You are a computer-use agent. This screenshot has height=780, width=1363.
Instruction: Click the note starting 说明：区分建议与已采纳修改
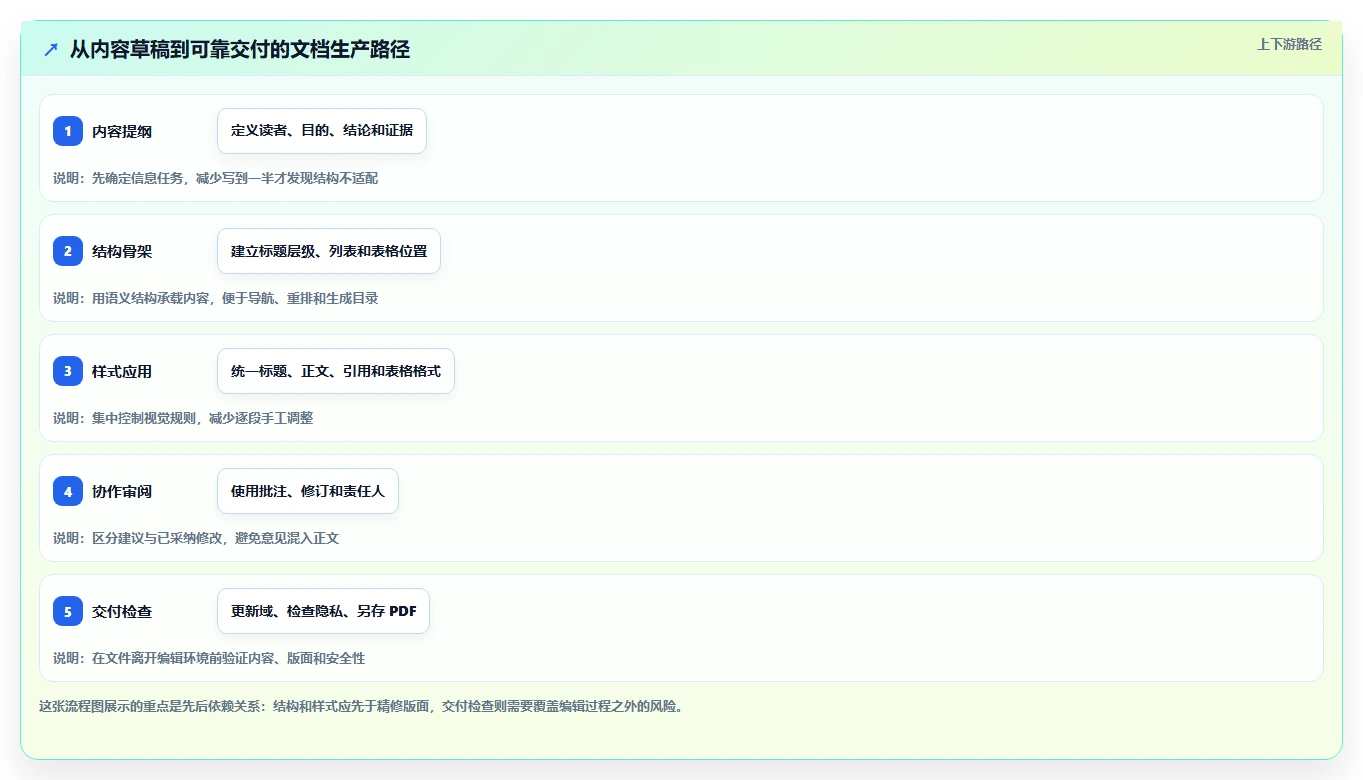pos(196,538)
